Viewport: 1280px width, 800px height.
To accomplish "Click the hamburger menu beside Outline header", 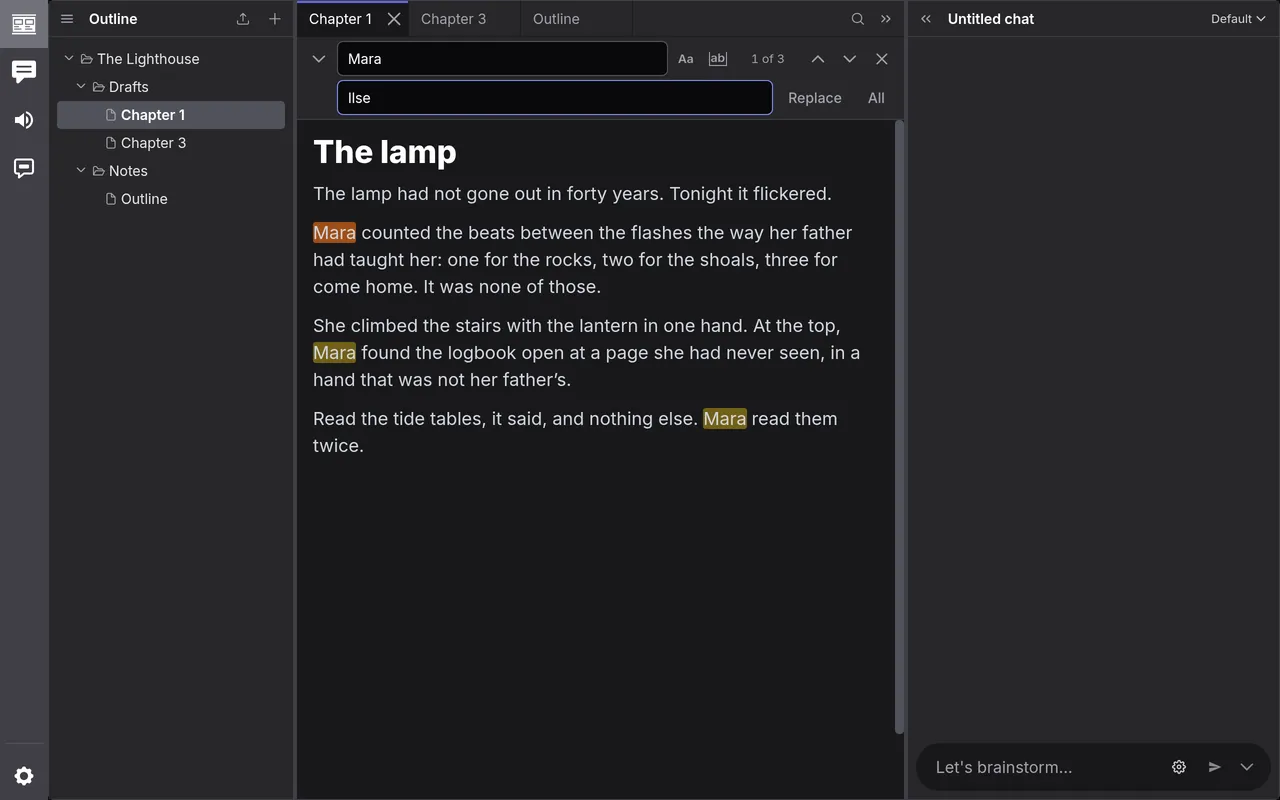I will pyautogui.click(x=67, y=19).
